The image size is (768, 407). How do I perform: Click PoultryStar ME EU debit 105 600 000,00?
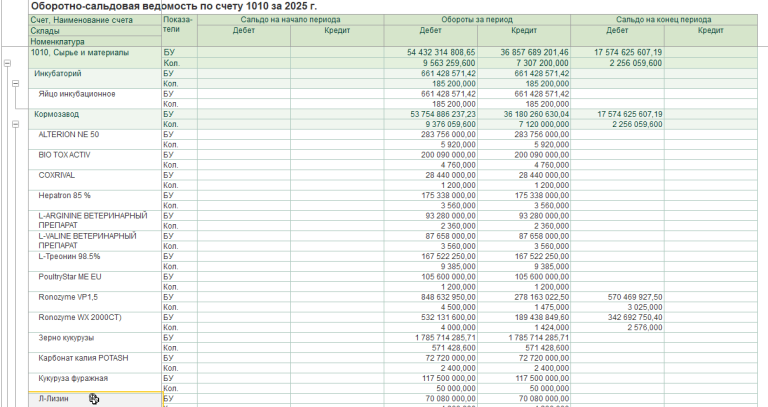(x=448, y=277)
